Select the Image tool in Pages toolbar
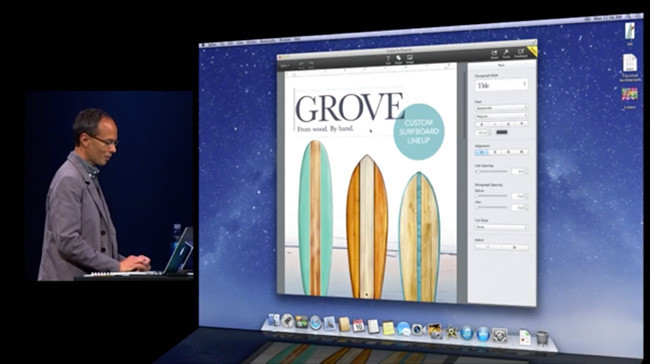 click(410, 59)
